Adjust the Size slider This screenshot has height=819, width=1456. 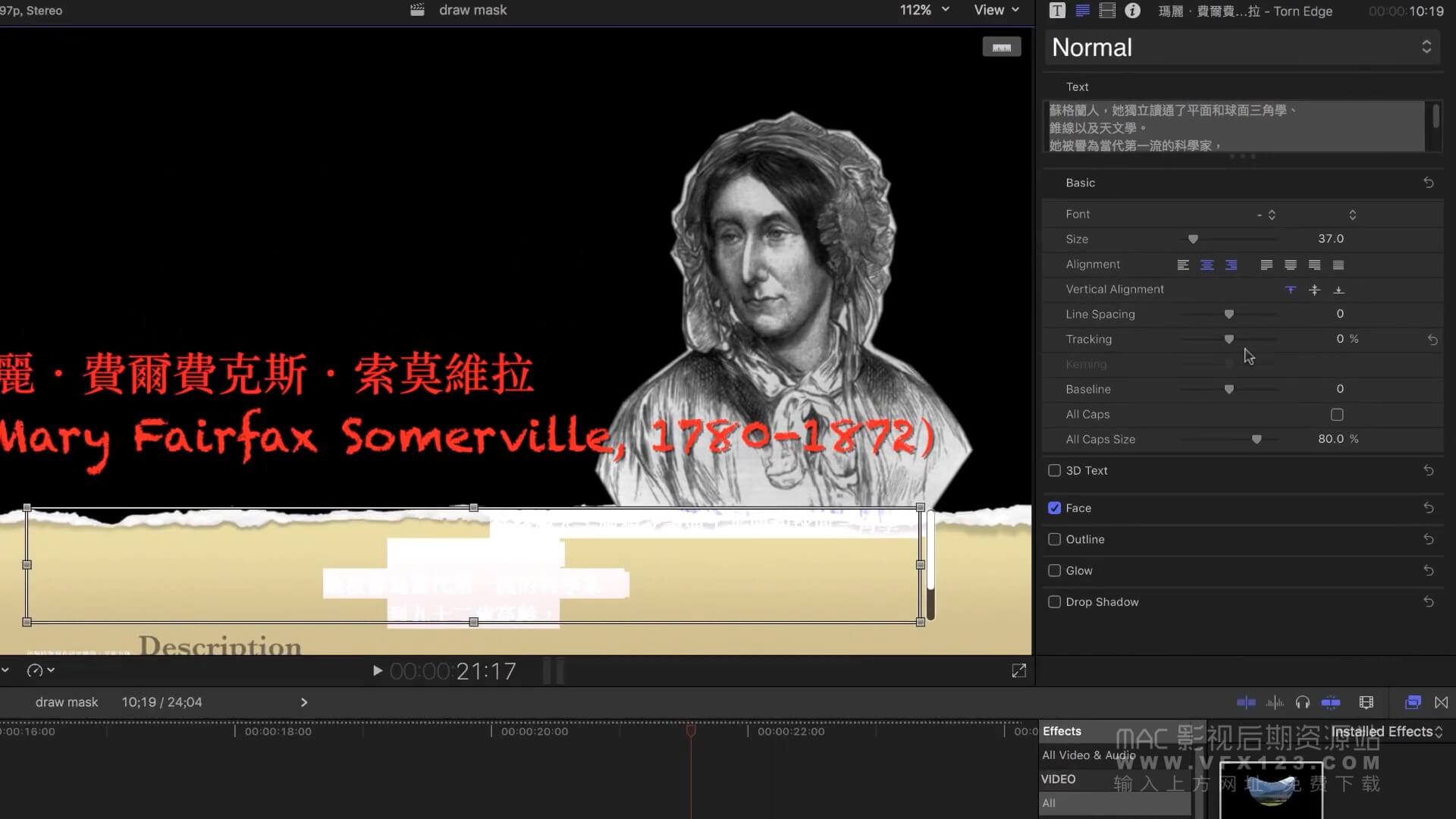pyautogui.click(x=1193, y=240)
